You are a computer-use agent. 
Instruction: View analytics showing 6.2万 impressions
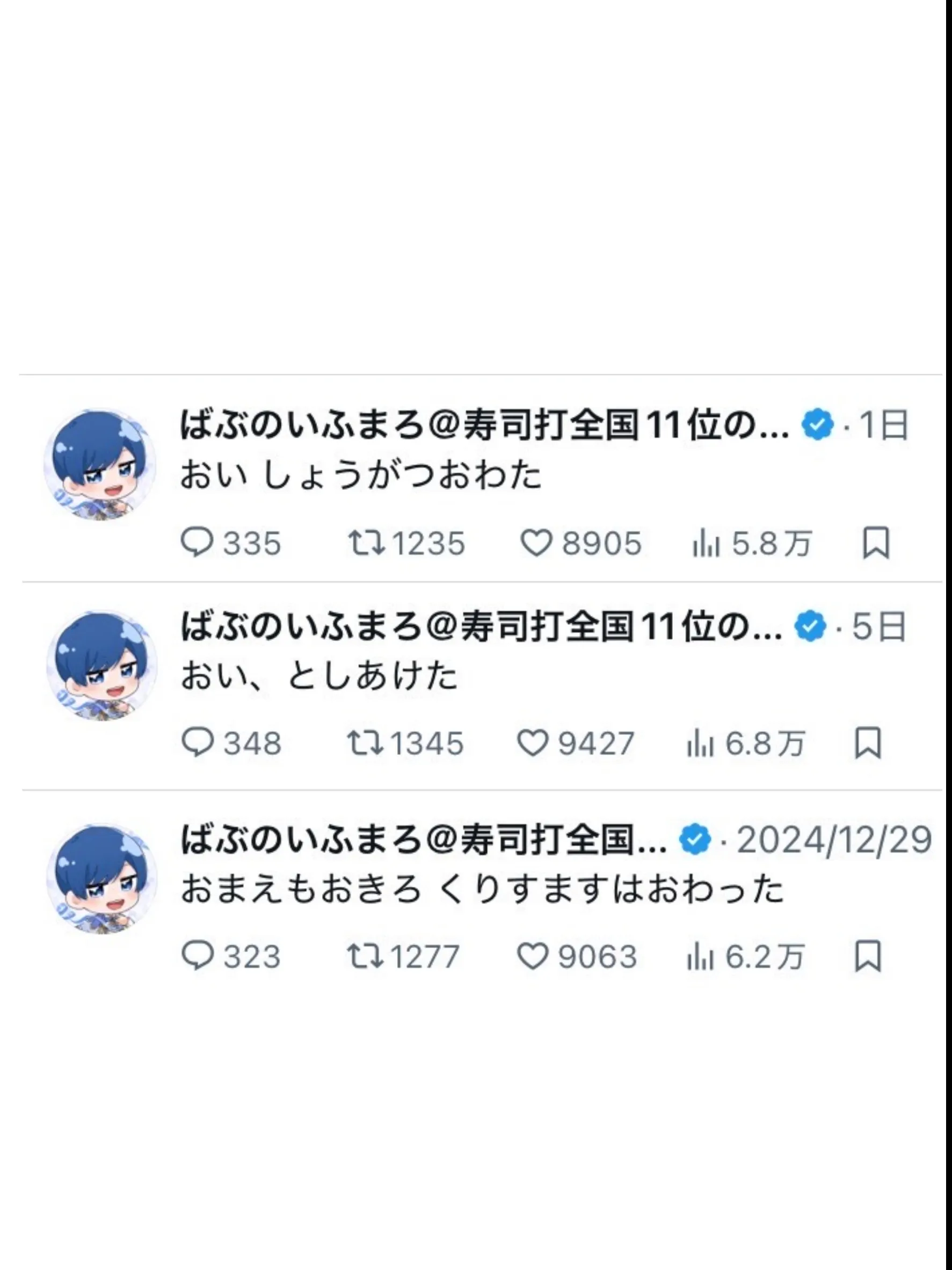tap(745, 956)
